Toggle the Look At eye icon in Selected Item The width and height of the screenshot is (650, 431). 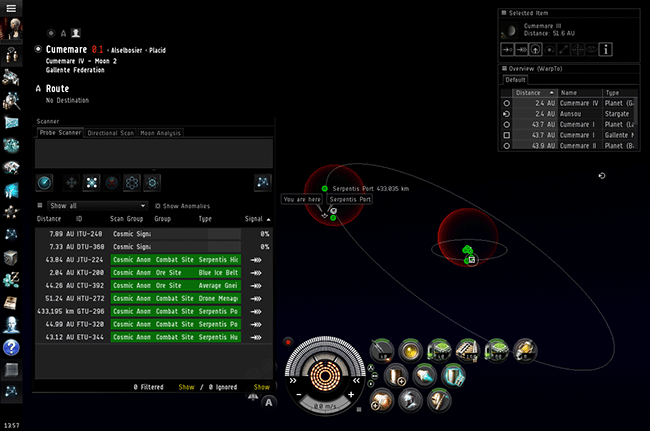[x=592, y=49]
